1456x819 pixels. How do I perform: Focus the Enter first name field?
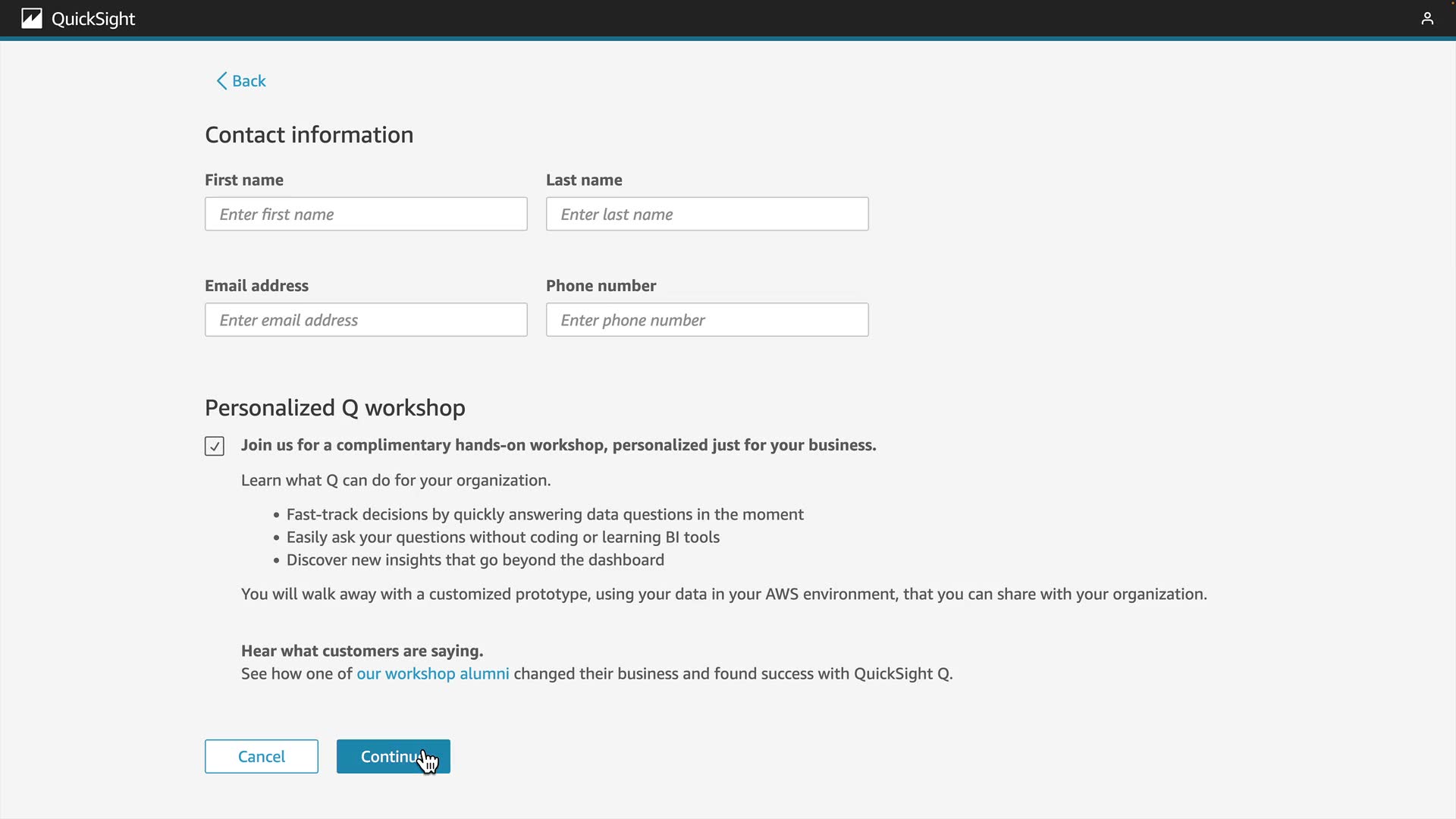point(366,214)
